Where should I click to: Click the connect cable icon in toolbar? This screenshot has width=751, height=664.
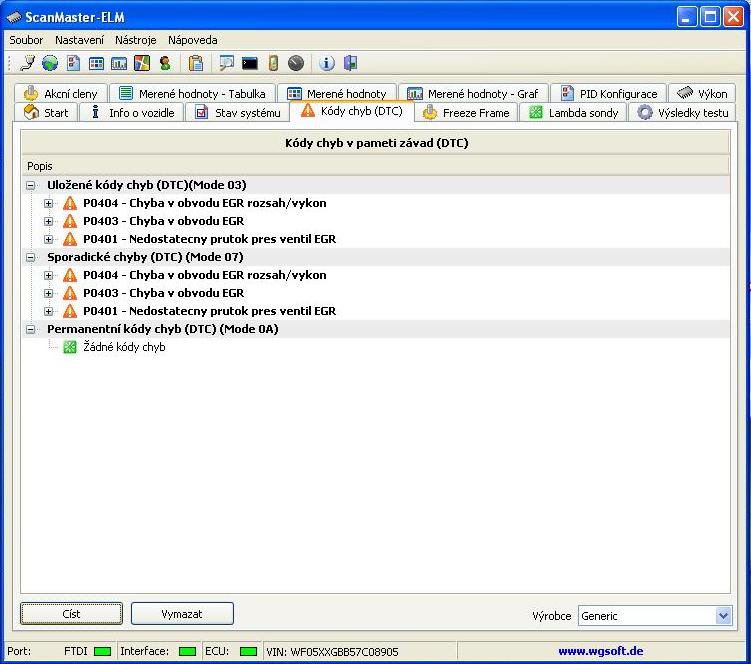[x=28, y=63]
